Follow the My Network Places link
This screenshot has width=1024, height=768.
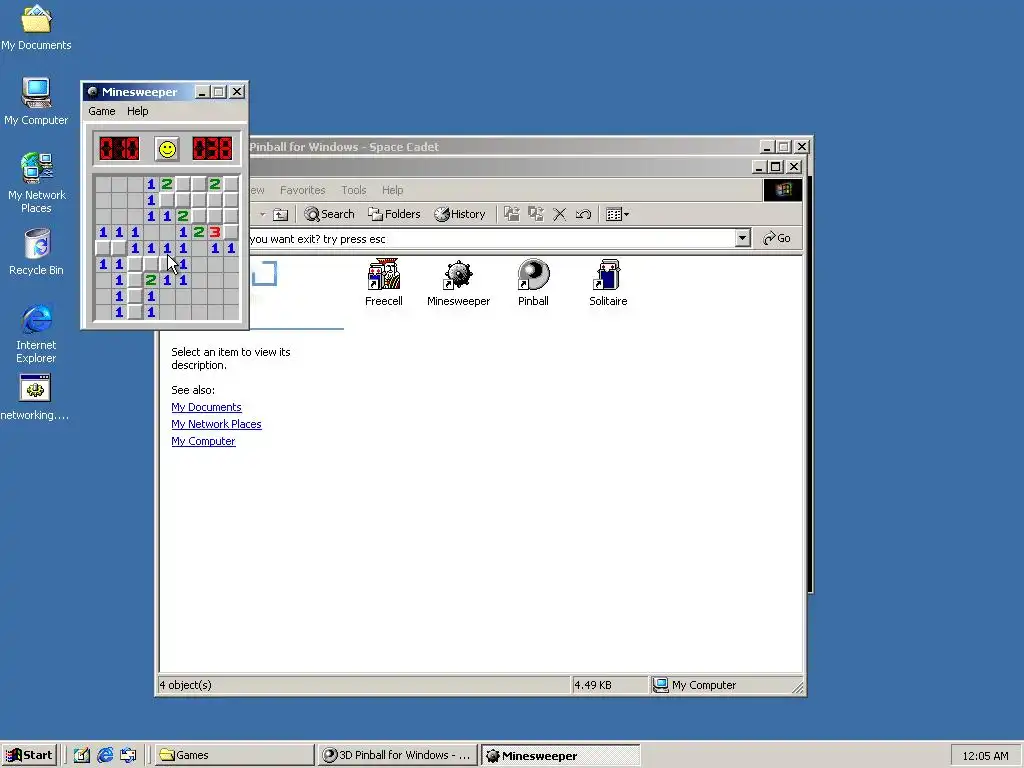tap(216, 424)
